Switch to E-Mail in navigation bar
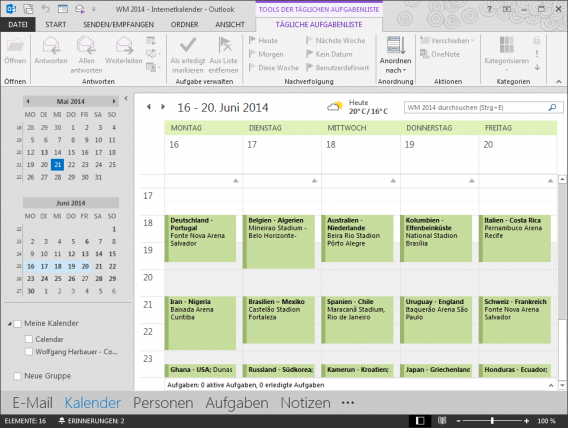 tap(33, 403)
